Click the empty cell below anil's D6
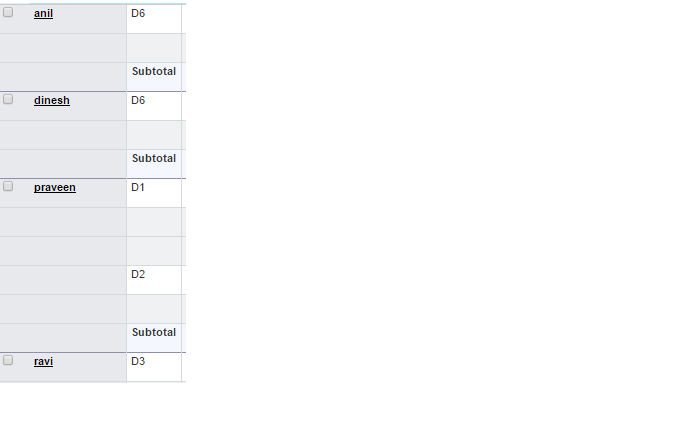The image size is (685, 438). 154,47
